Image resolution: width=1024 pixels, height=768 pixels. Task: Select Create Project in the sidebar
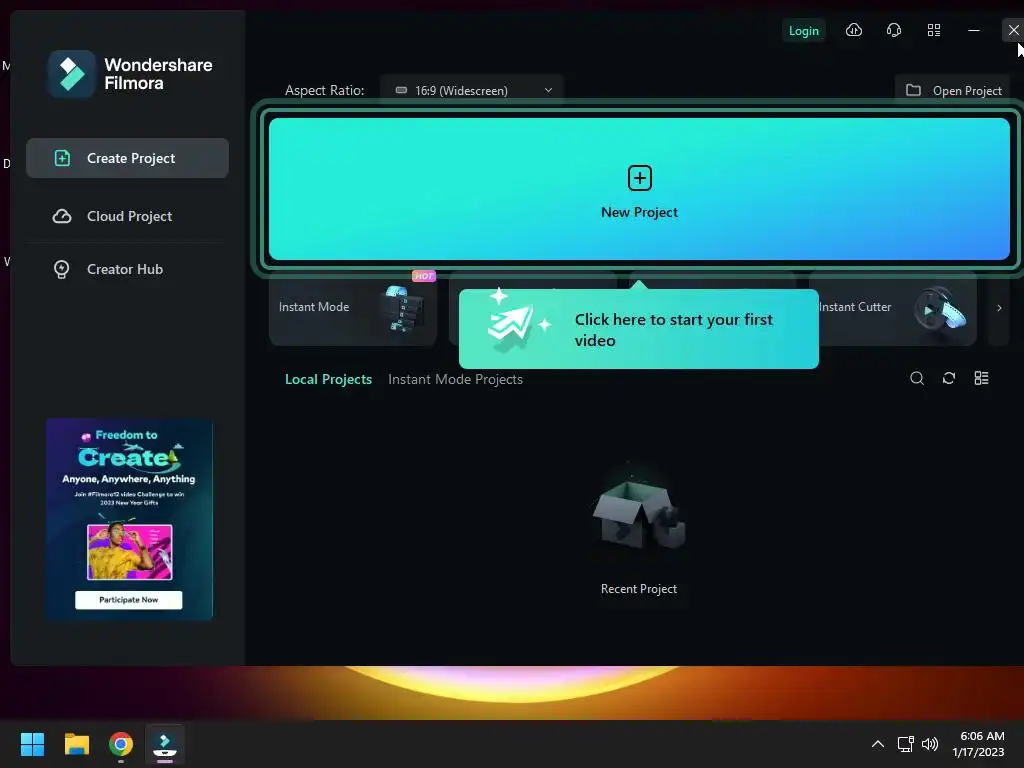pyautogui.click(x=127, y=158)
